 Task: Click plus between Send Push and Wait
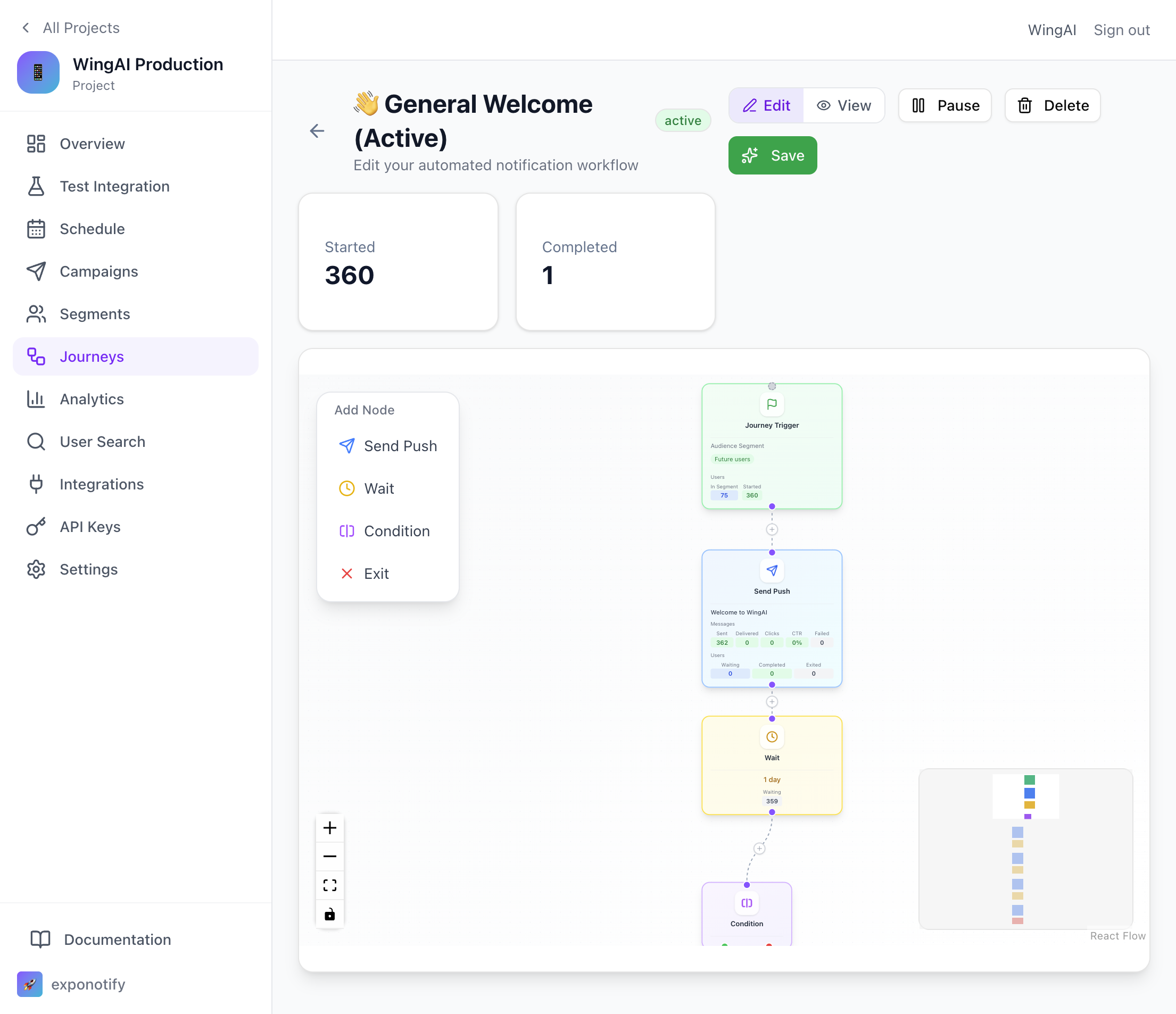pyautogui.click(x=772, y=702)
